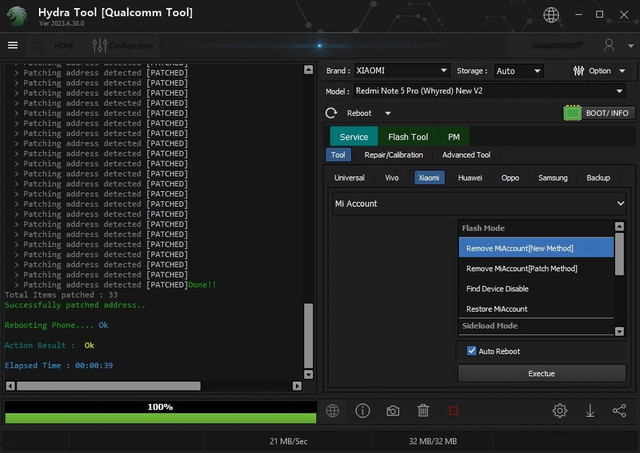Image resolution: width=640 pixels, height=453 pixels.
Task: Open the Configuration toolbar item
Action: click(122, 46)
